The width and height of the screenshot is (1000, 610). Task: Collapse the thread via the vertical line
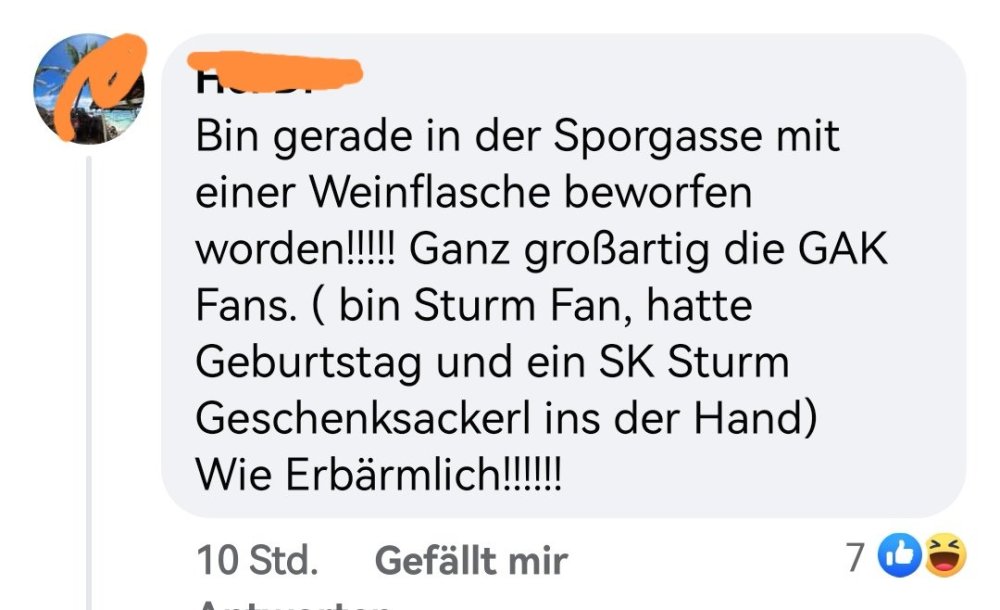click(x=89, y=383)
